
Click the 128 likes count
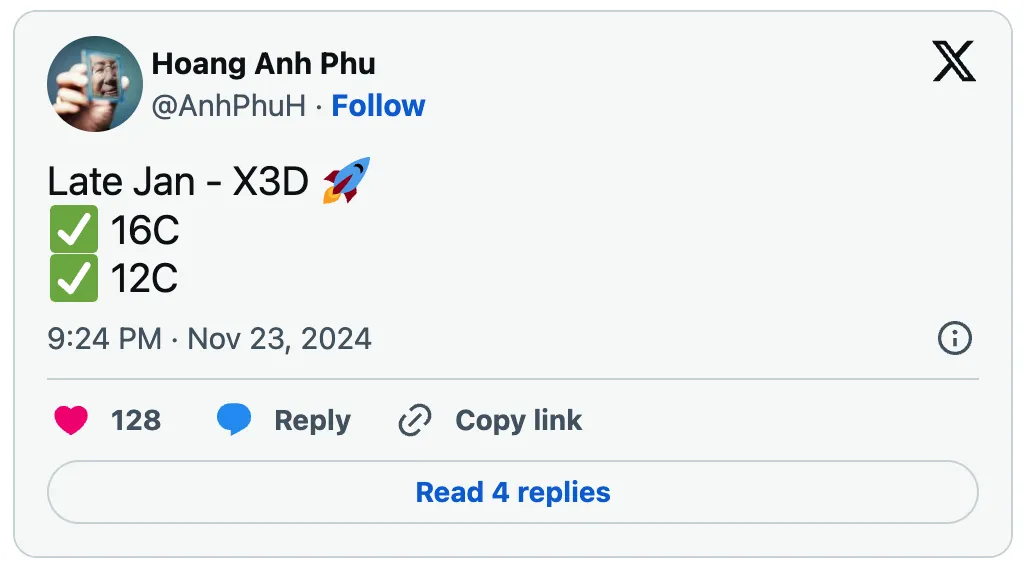136,420
